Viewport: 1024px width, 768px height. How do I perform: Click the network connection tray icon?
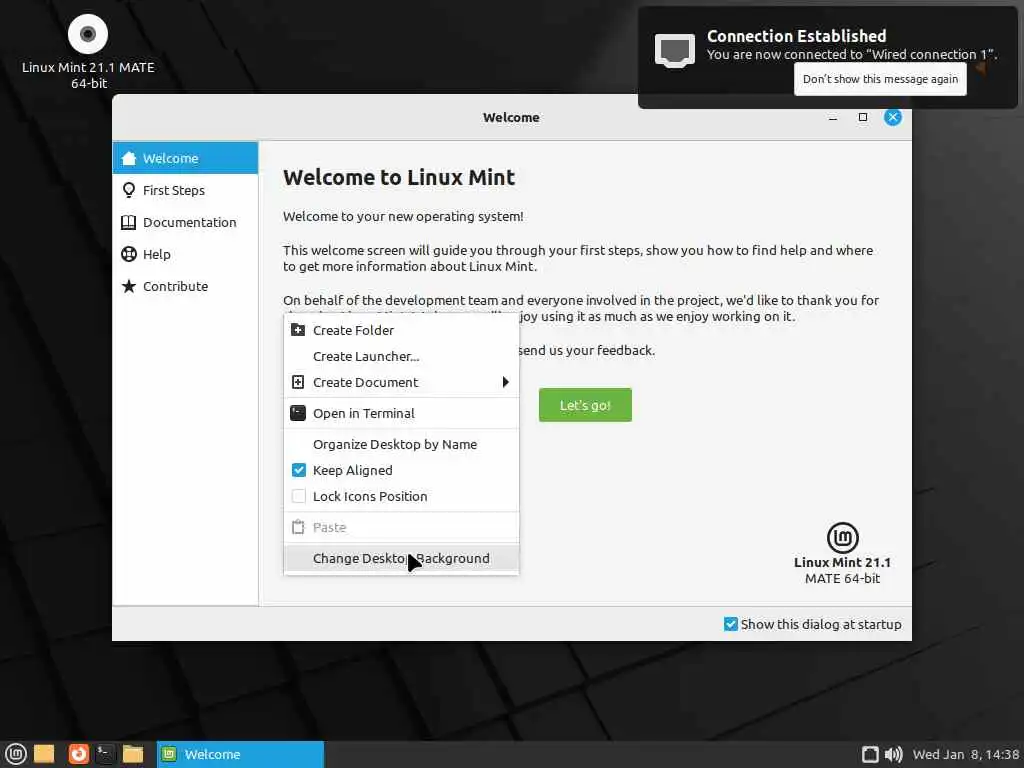[x=870, y=754]
